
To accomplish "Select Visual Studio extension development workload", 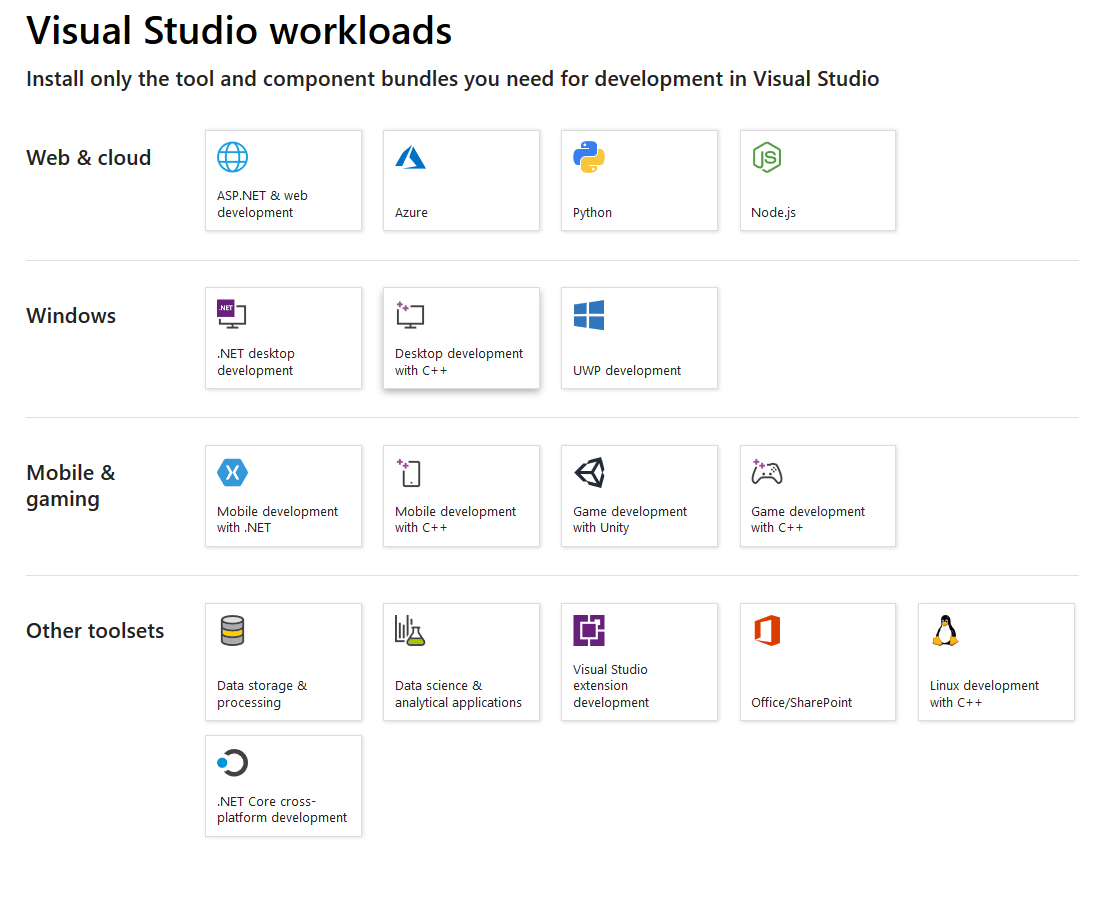I will 639,662.
